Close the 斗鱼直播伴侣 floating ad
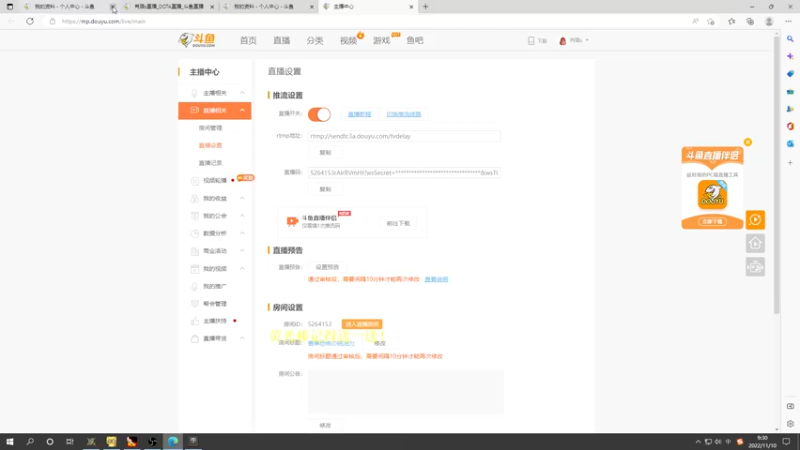800x450 pixels. click(747, 142)
